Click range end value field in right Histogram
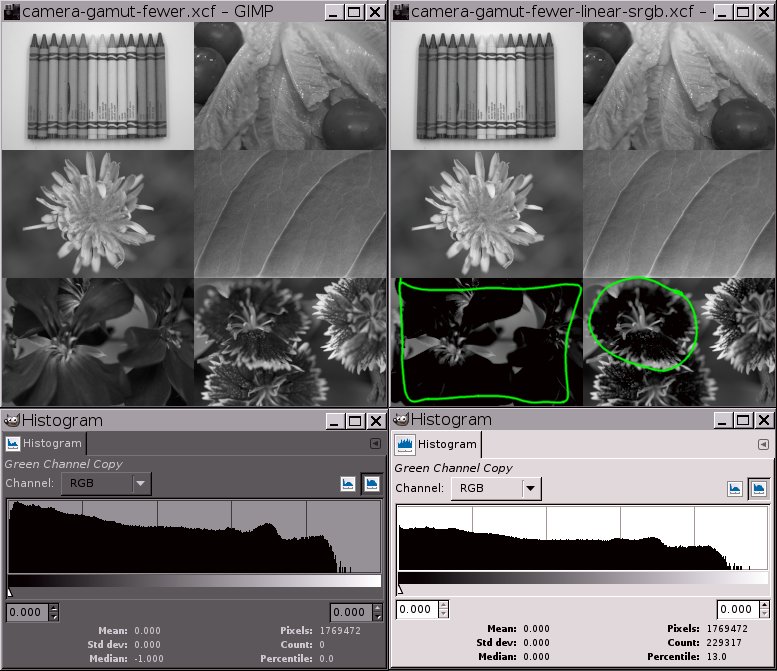Screen dimensions: 777x671 738,609
